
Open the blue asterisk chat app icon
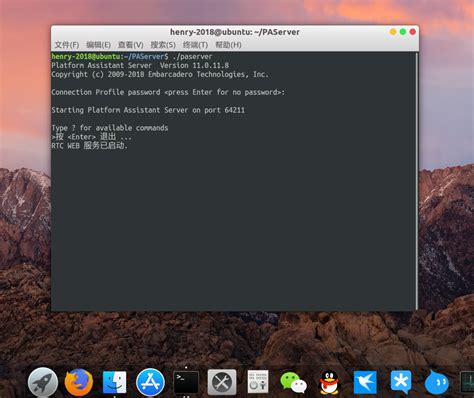point(401,382)
